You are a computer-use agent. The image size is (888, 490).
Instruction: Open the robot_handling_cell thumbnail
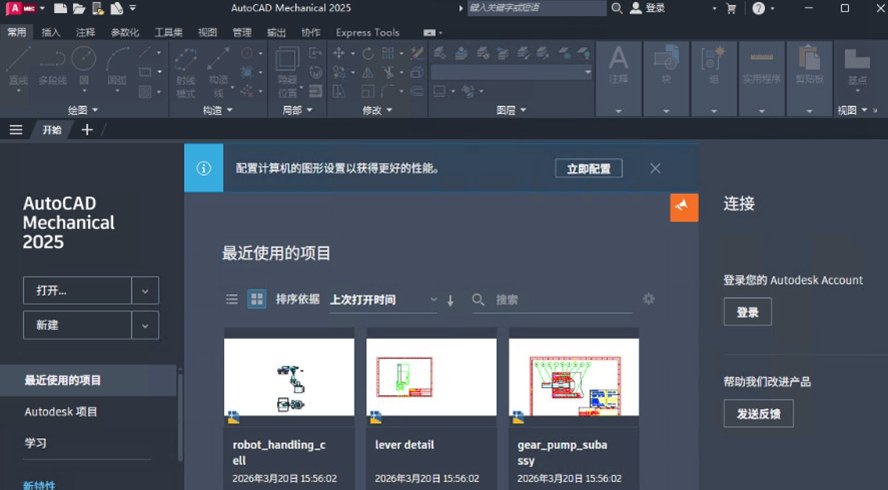(x=289, y=377)
